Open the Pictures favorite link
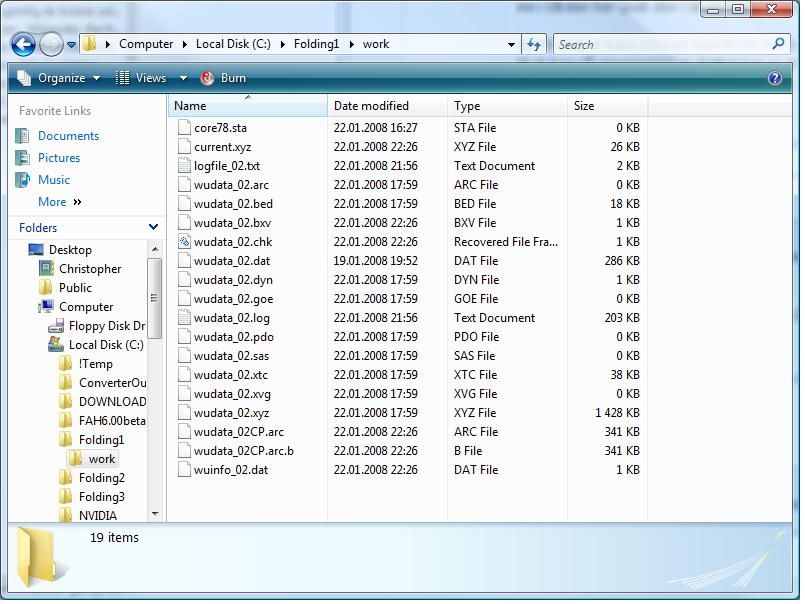805x604 pixels. 59,158
